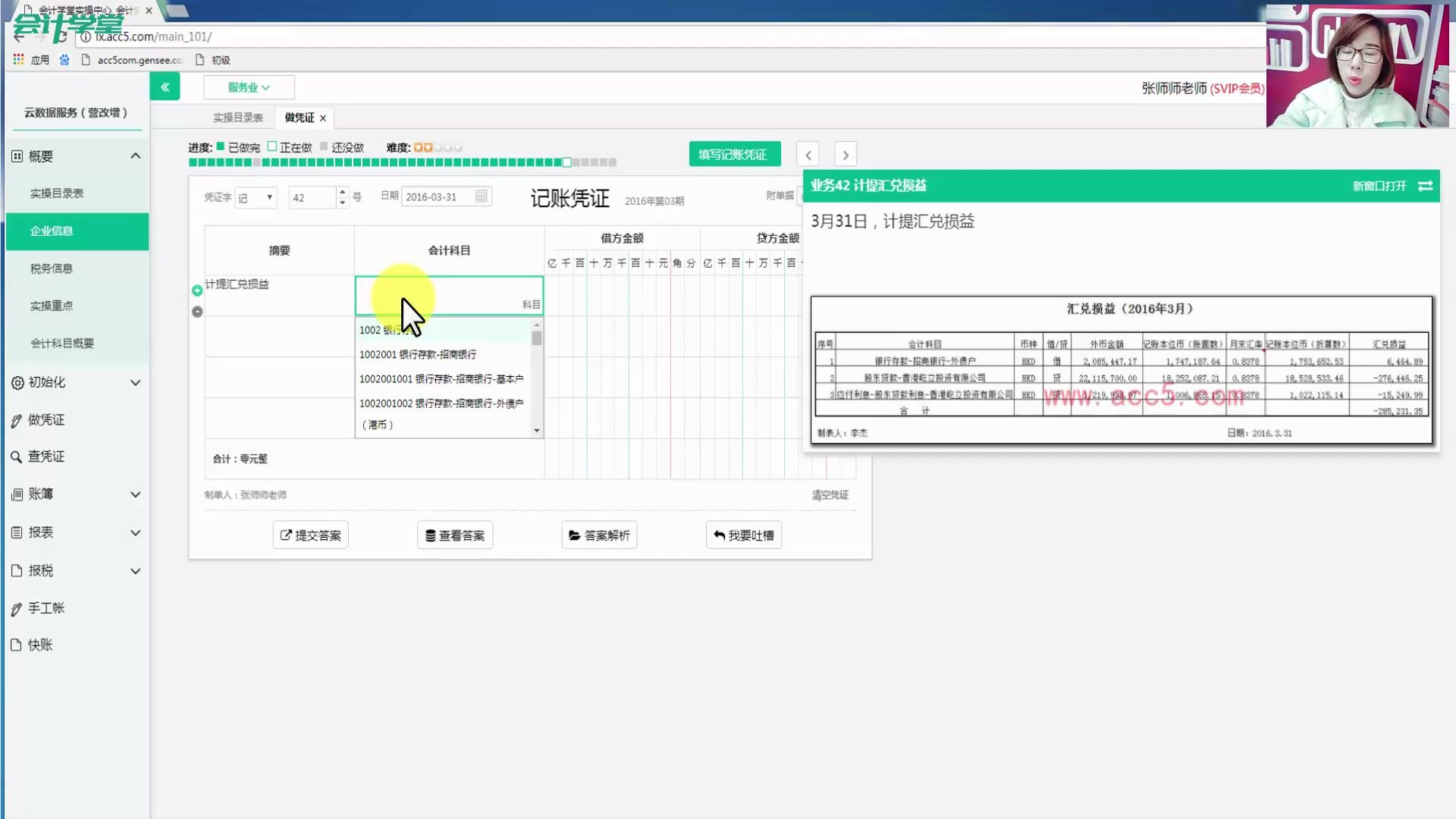Screen dimensions: 1456x819
Task: Expand the 报表 section chevron
Action: [136, 532]
